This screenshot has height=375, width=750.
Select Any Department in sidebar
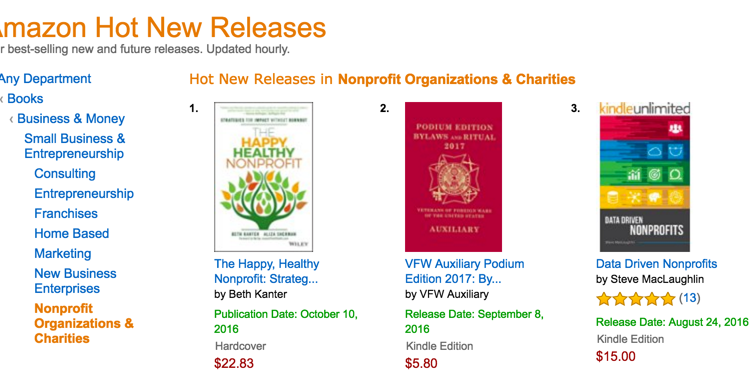45,78
